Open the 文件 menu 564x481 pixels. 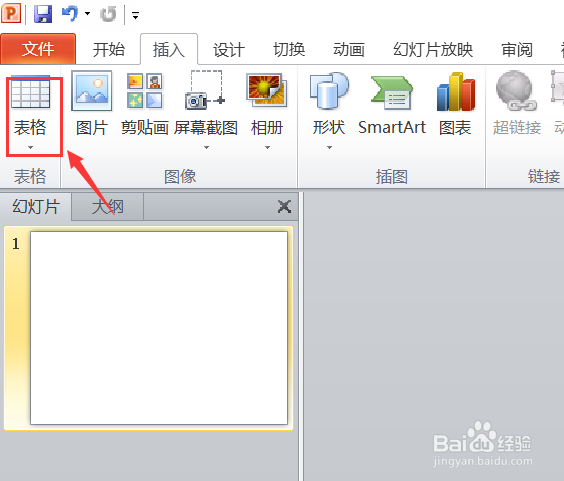pos(38,49)
